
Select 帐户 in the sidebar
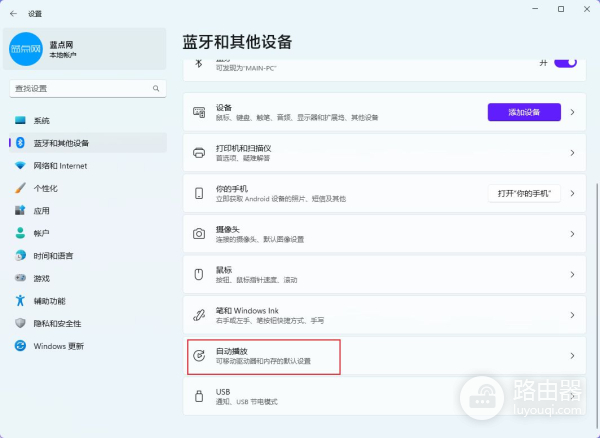88,233
